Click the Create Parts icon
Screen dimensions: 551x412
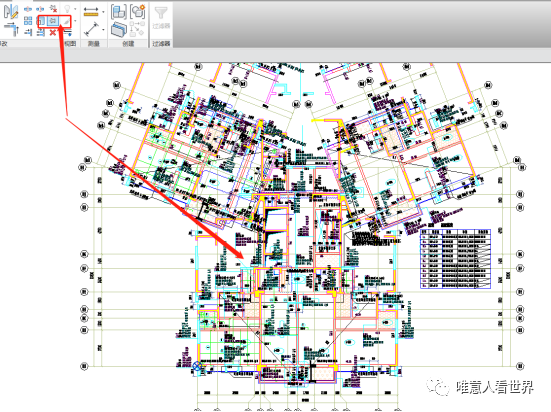(119, 30)
